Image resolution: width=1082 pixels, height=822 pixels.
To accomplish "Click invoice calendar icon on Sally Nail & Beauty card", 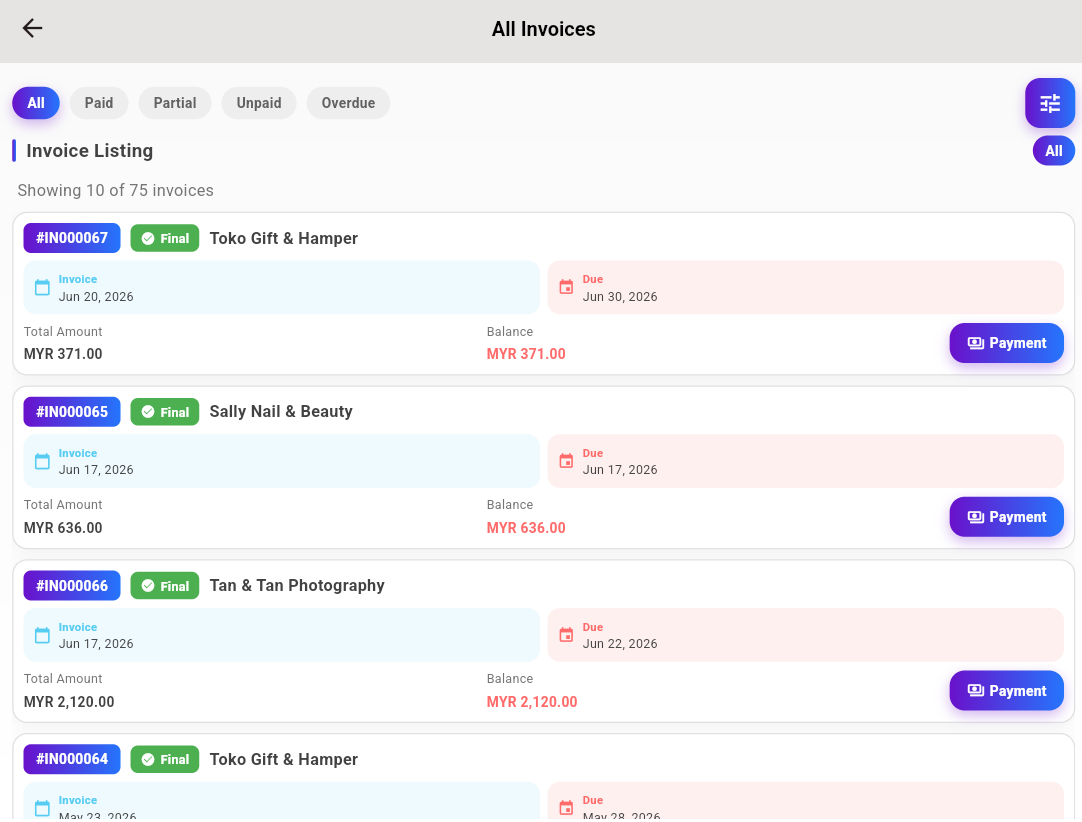I will pyautogui.click(x=42, y=461).
